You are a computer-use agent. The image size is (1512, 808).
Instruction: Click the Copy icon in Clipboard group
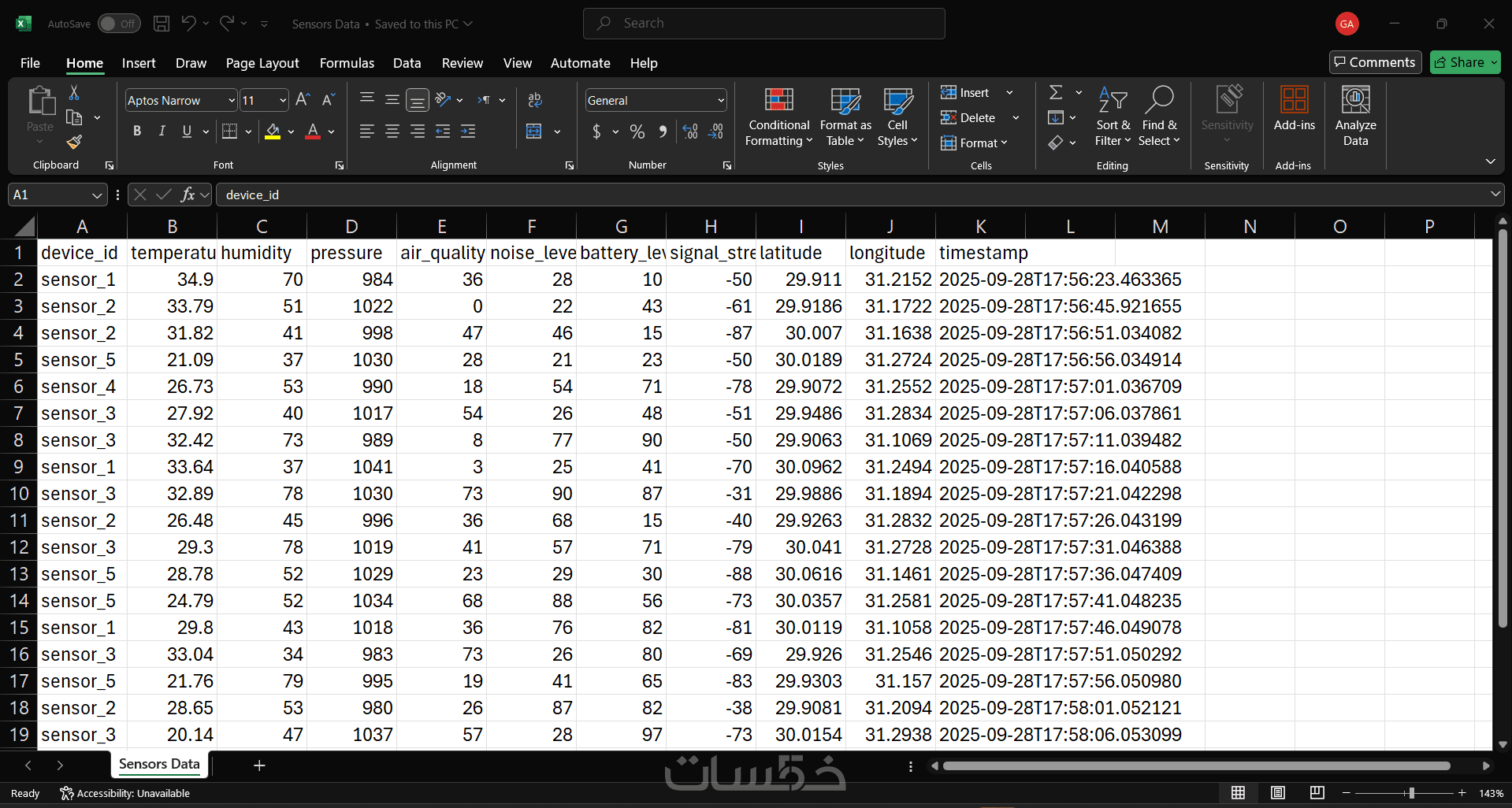[74, 117]
